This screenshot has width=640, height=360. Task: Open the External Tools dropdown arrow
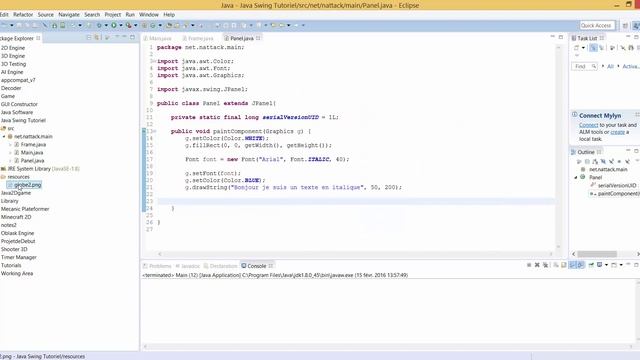click(136, 25)
